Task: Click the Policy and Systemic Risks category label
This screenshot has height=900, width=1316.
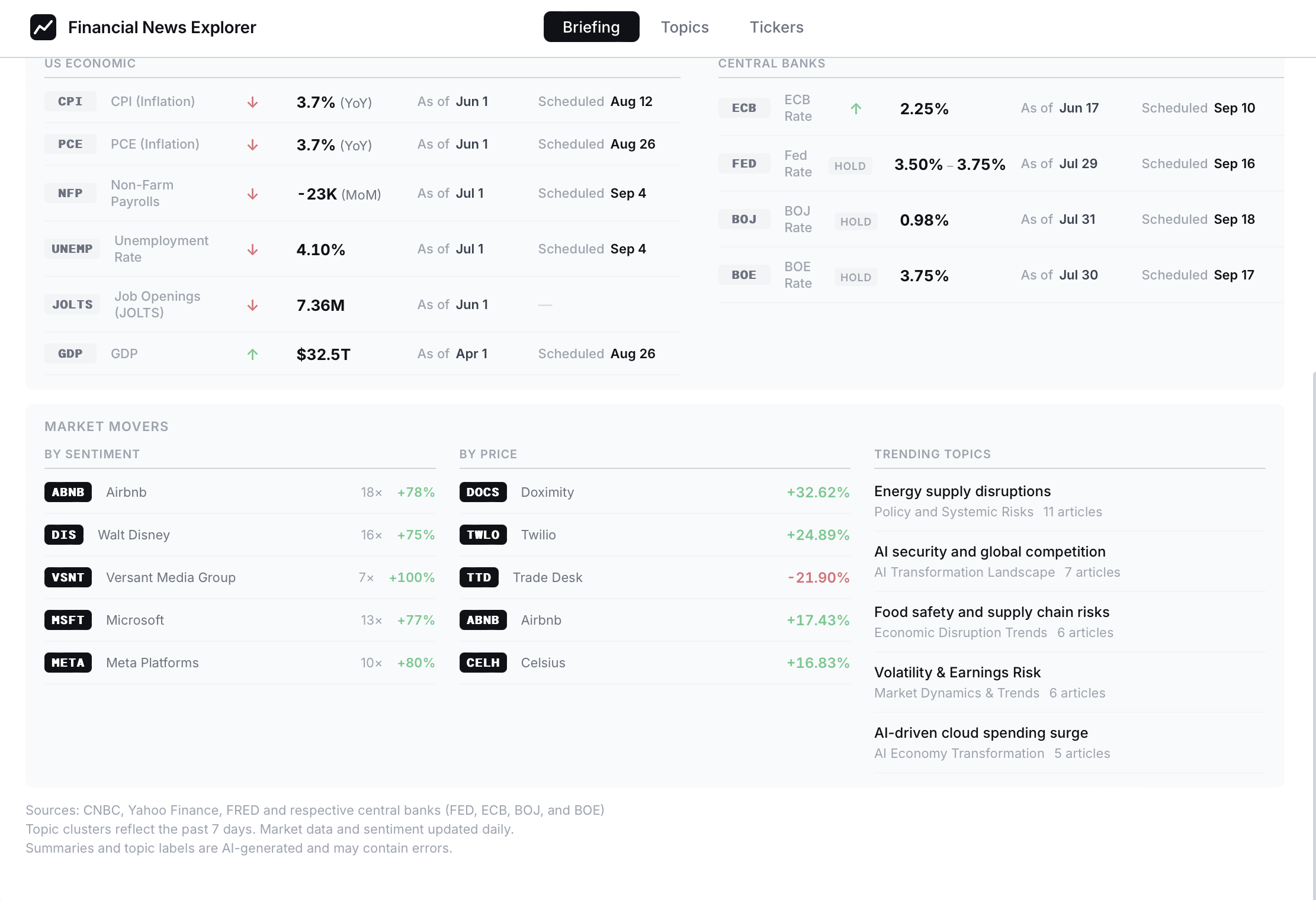Action: [954, 512]
